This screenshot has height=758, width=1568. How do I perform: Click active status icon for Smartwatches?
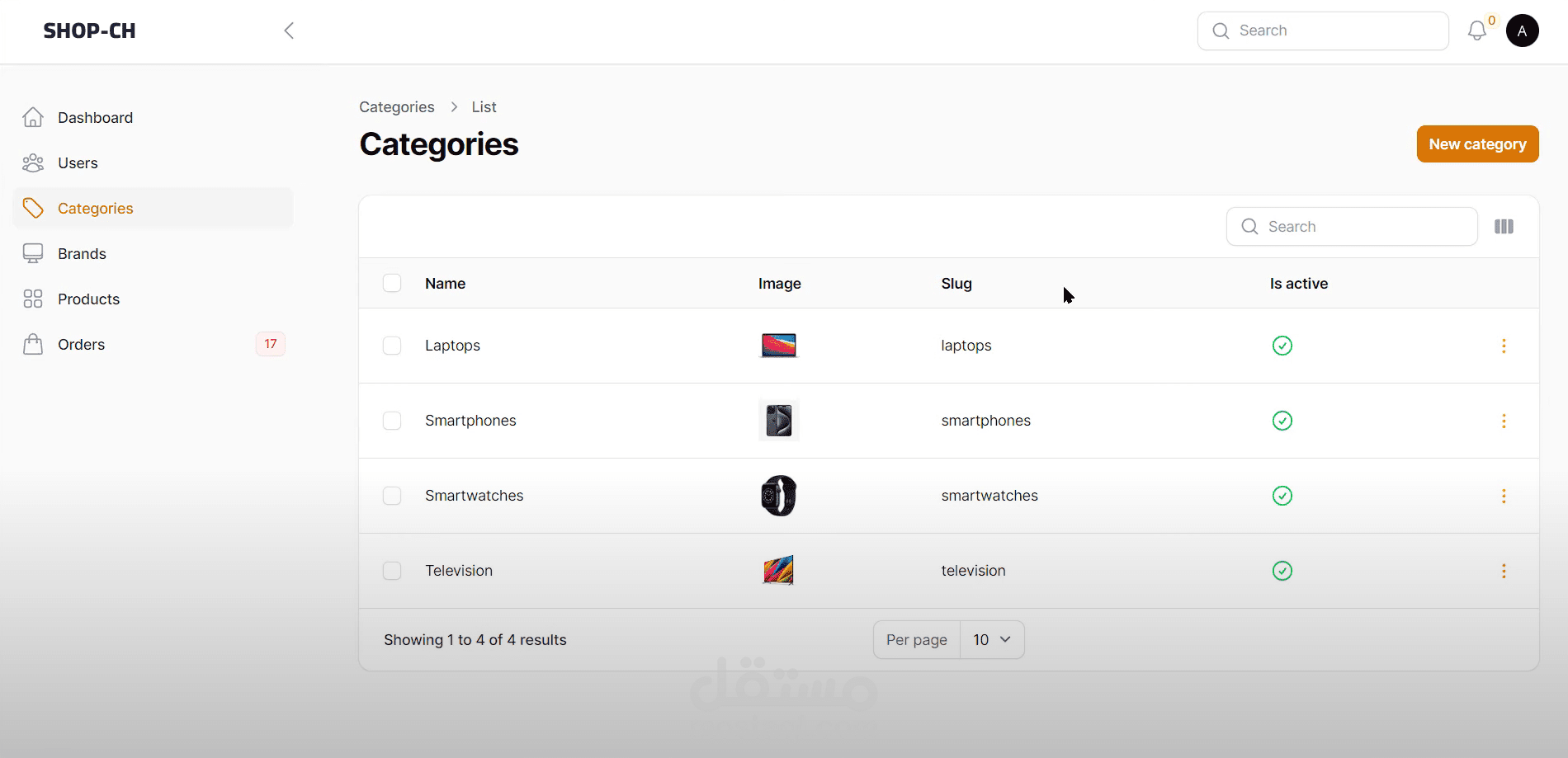[x=1282, y=496]
